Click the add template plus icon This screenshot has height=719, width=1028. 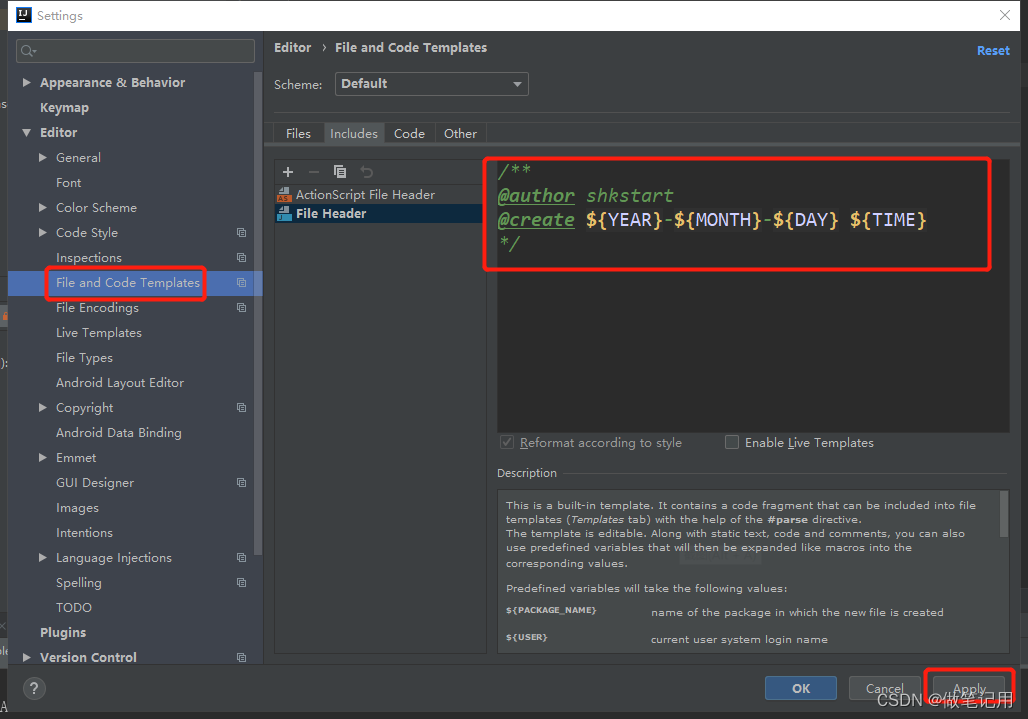tap(288, 172)
